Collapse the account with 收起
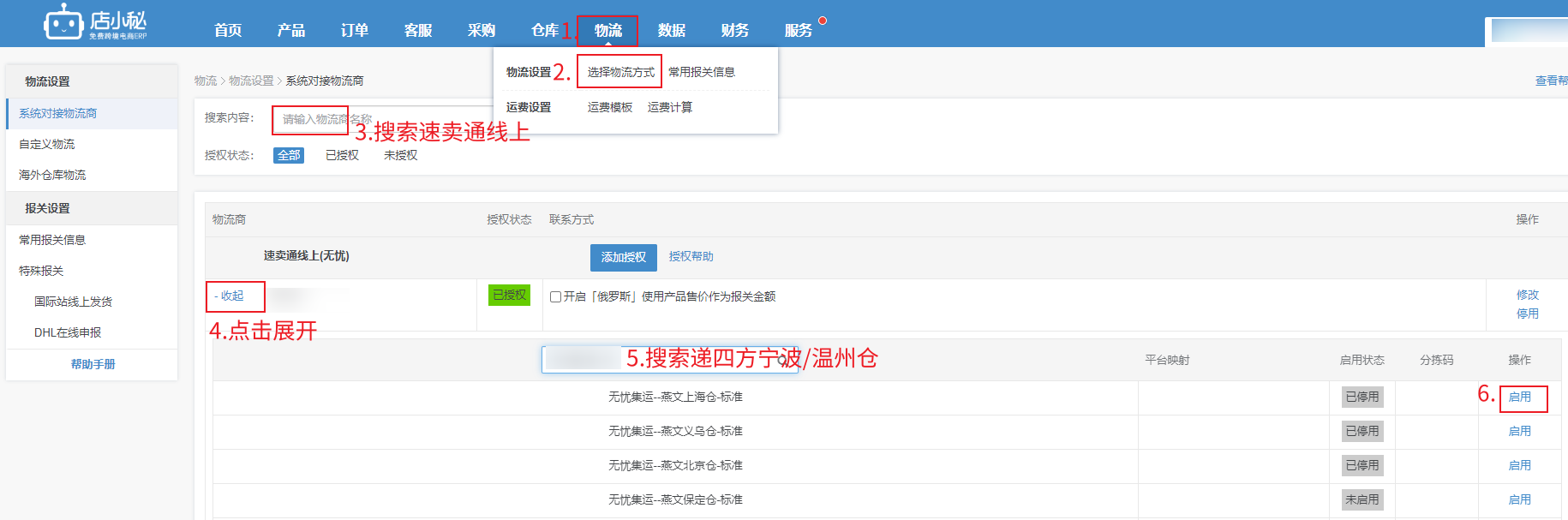The image size is (1568, 520). 229,296
